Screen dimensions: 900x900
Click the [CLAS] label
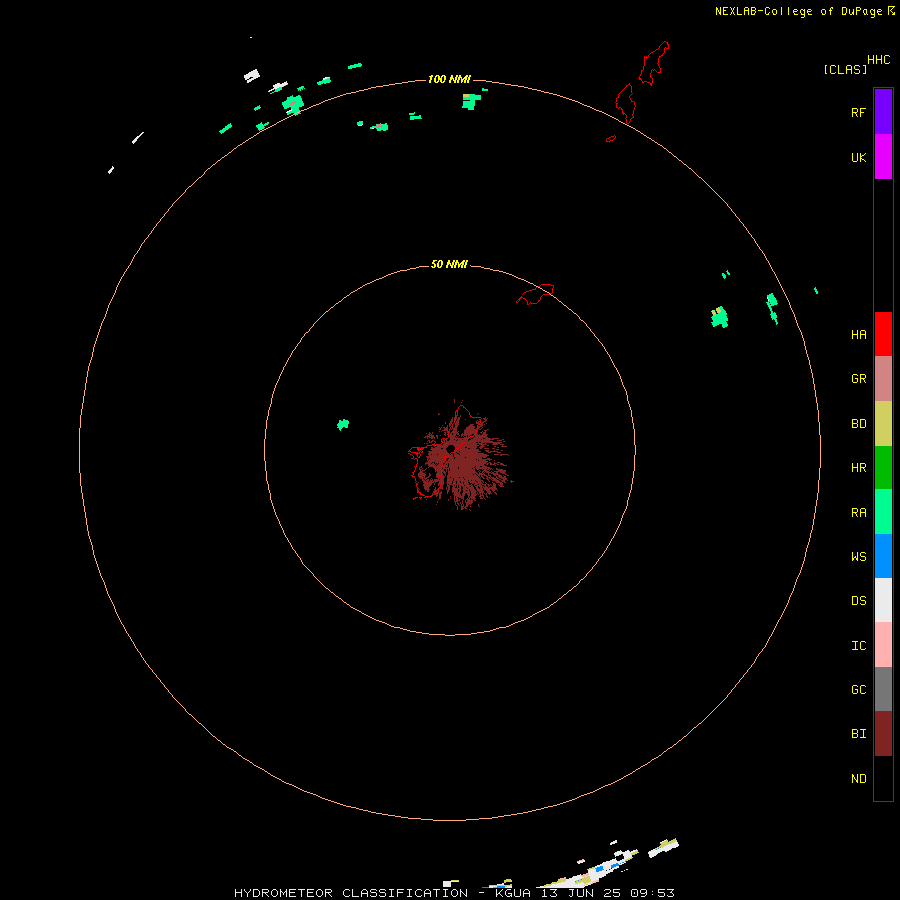(x=845, y=69)
